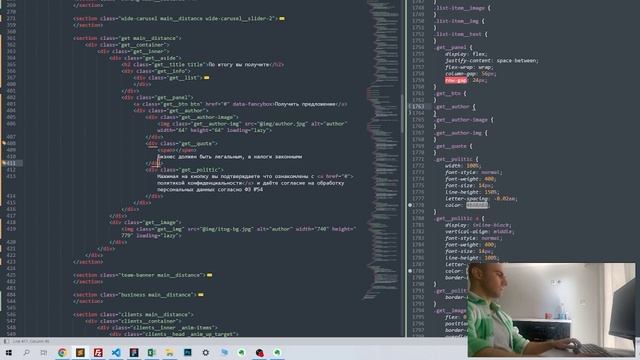
Task: Open the Windows Start menu
Action: coord(9,353)
